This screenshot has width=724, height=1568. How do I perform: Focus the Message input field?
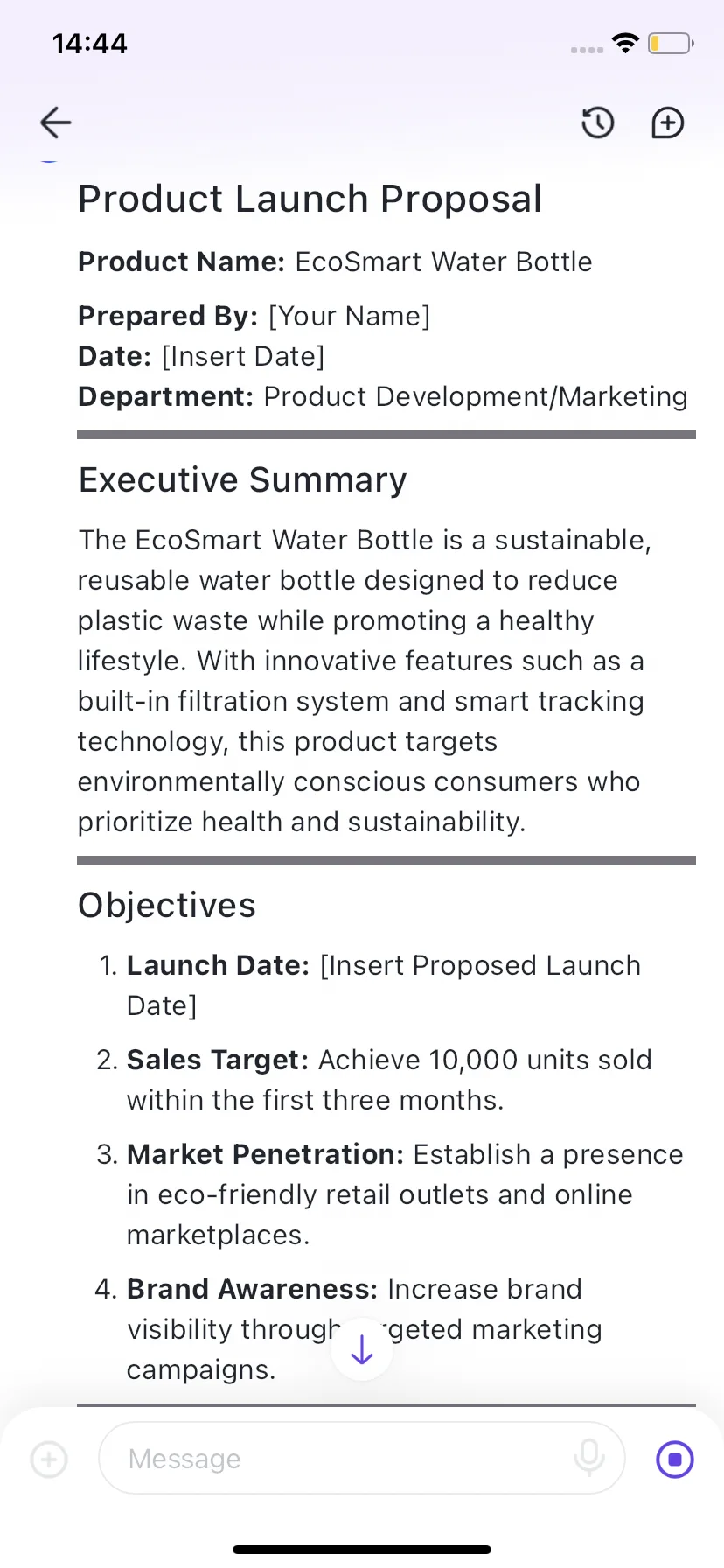(x=362, y=1458)
